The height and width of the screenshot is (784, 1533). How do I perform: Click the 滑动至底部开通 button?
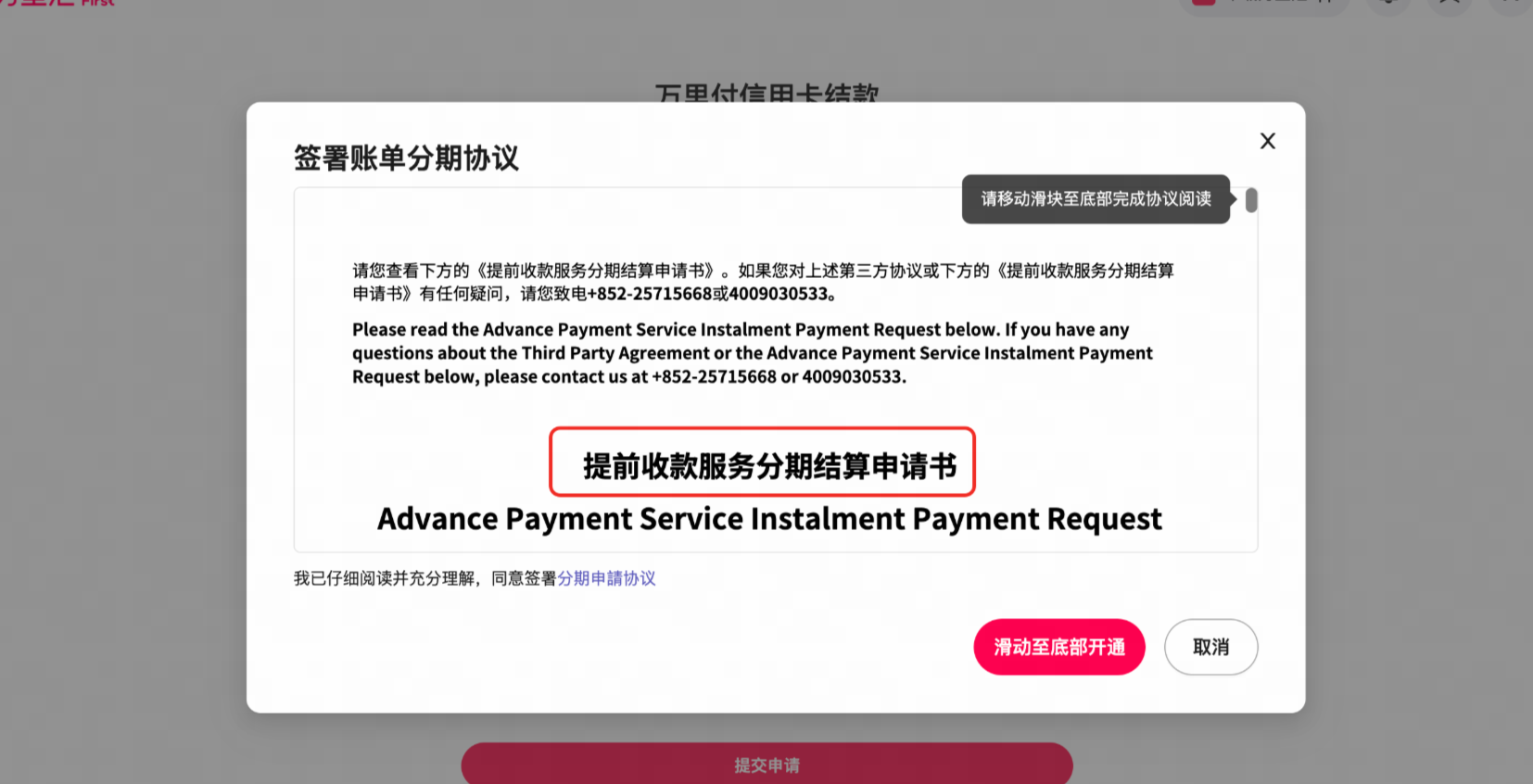pos(1059,647)
